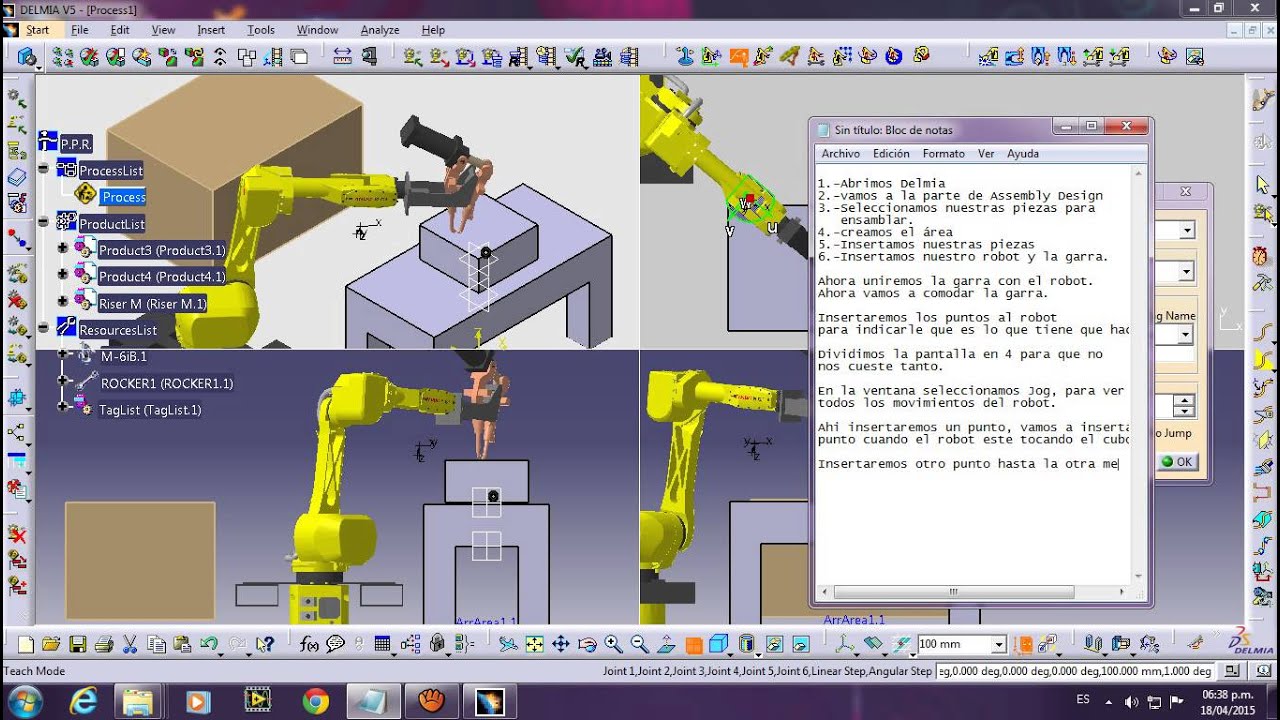The width and height of the screenshot is (1280, 720).
Task: Click the Zoom In magnifier
Action: pos(613,644)
